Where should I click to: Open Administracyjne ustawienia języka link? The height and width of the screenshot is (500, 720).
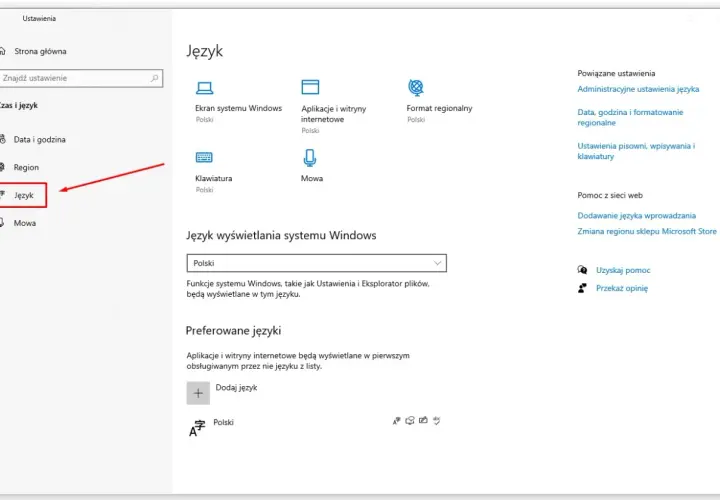[x=638, y=89]
